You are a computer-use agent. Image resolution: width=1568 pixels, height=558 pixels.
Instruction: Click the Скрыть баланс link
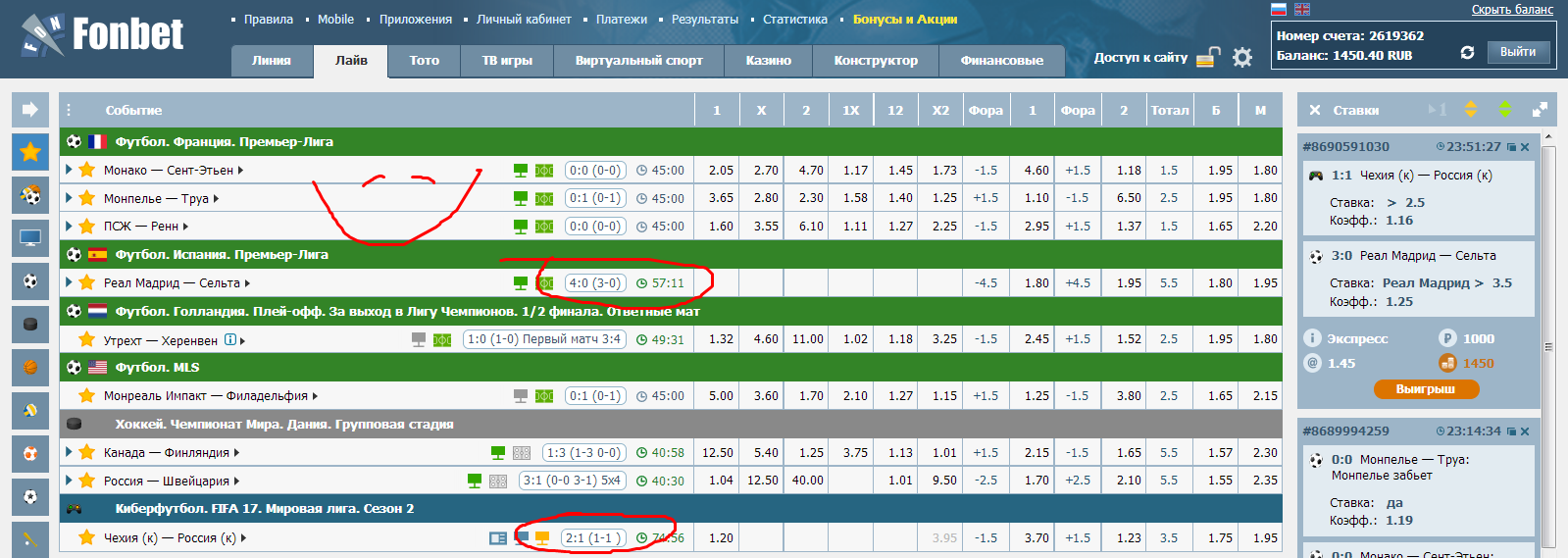point(1512,10)
